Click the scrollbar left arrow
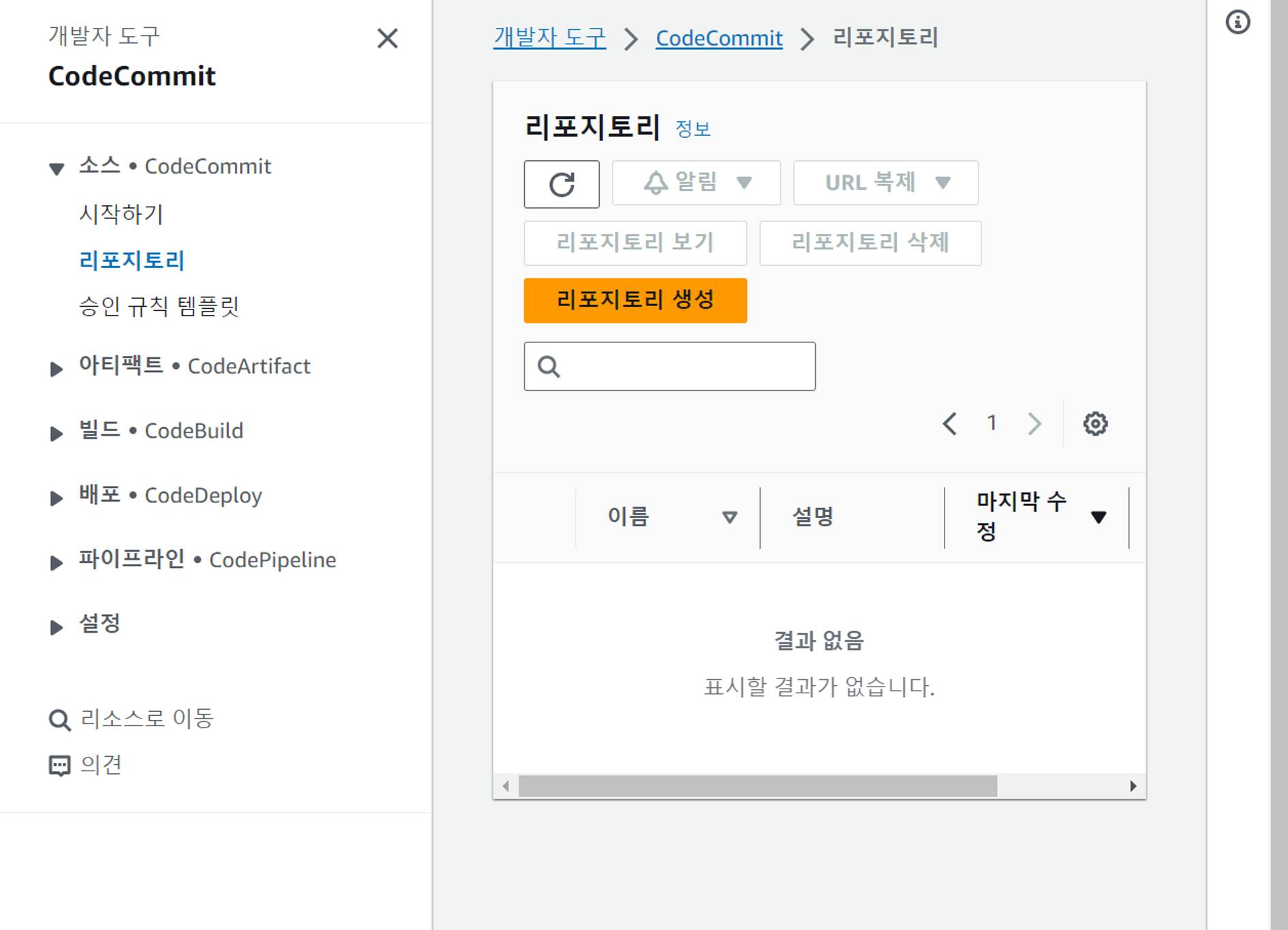This screenshot has width=1288, height=930. pos(506,786)
